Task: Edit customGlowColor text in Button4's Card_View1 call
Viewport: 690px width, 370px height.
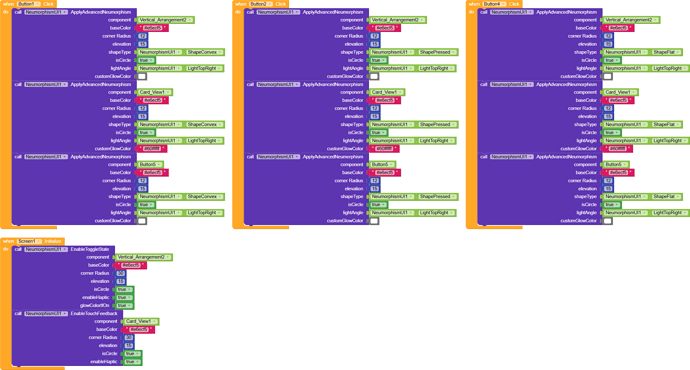Action: 618,149
